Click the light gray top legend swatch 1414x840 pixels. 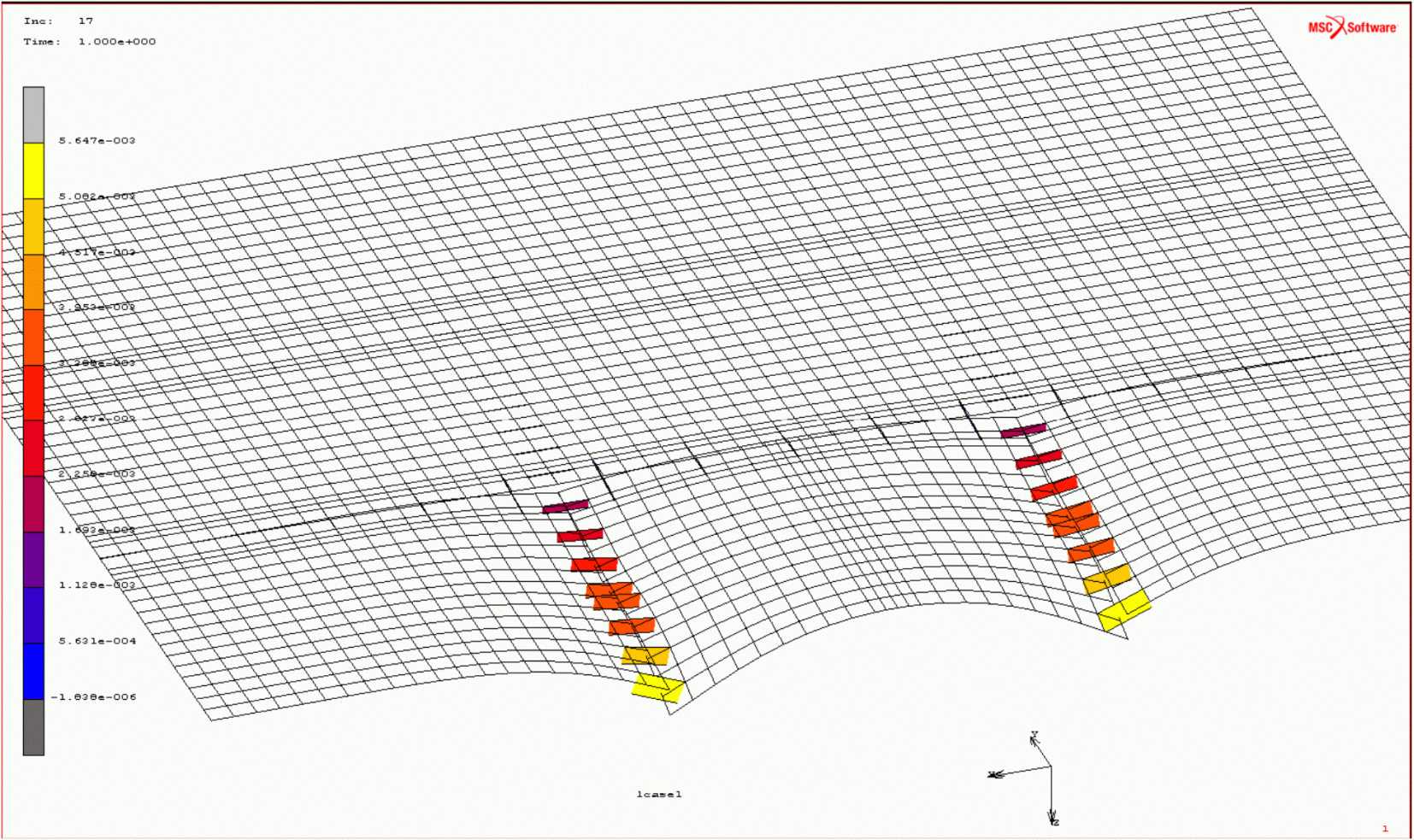tap(33, 115)
